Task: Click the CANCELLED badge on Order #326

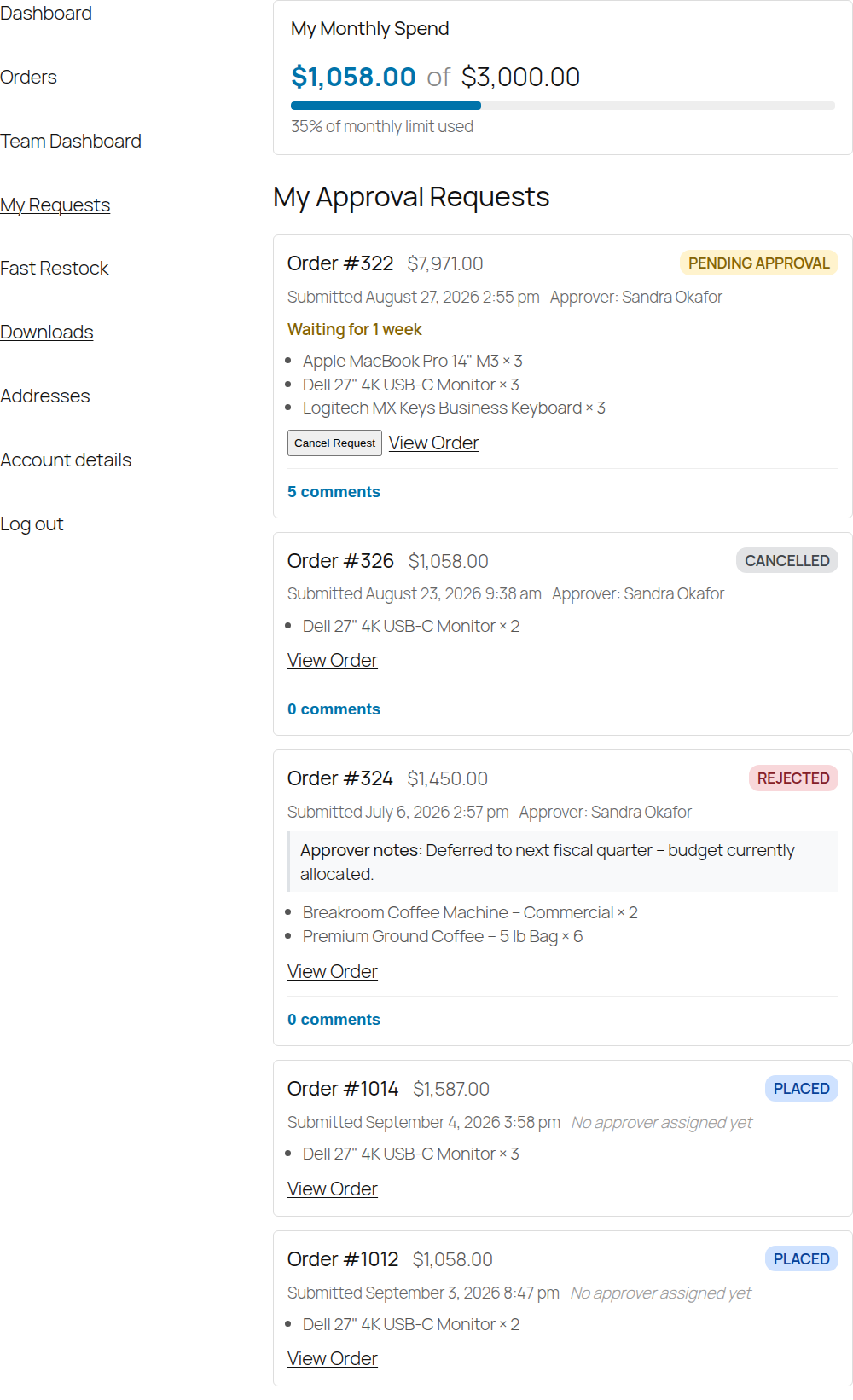Action: tap(786, 561)
